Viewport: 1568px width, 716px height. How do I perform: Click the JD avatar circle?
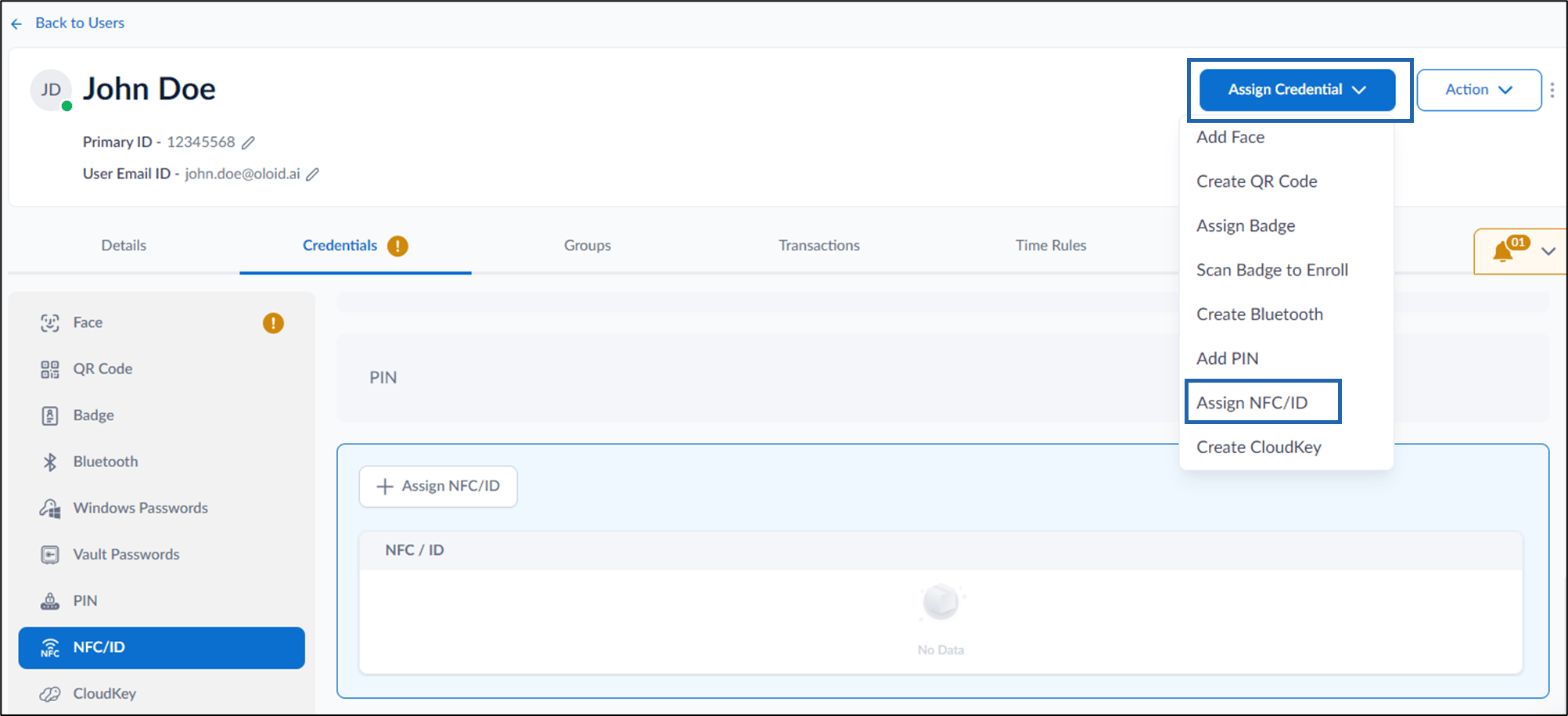coord(51,90)
